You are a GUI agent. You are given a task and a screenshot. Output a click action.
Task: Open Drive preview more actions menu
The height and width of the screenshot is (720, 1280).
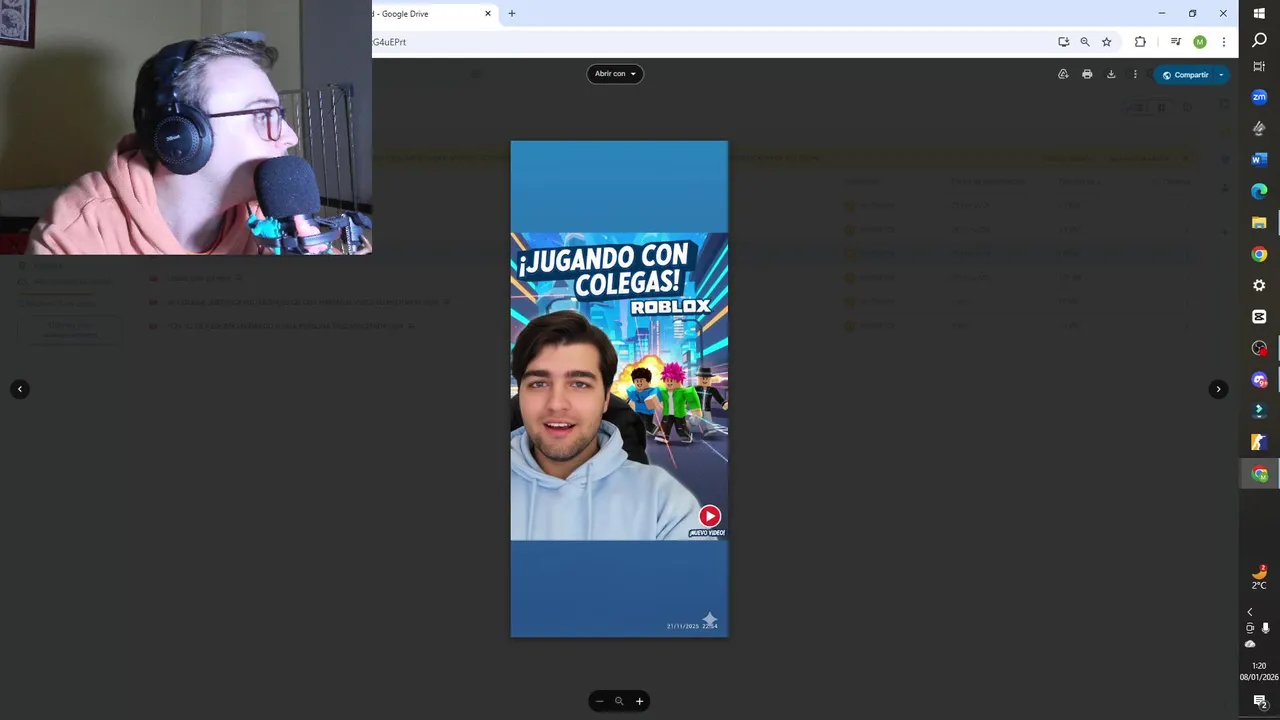coord(1135,74)
